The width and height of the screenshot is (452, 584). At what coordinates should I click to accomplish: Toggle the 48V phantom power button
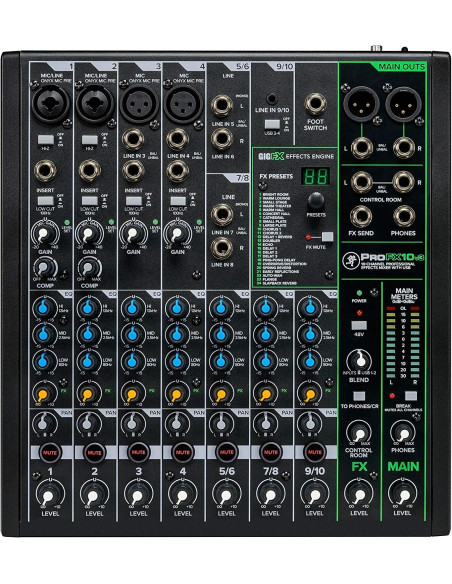click(x=359, y=325)
